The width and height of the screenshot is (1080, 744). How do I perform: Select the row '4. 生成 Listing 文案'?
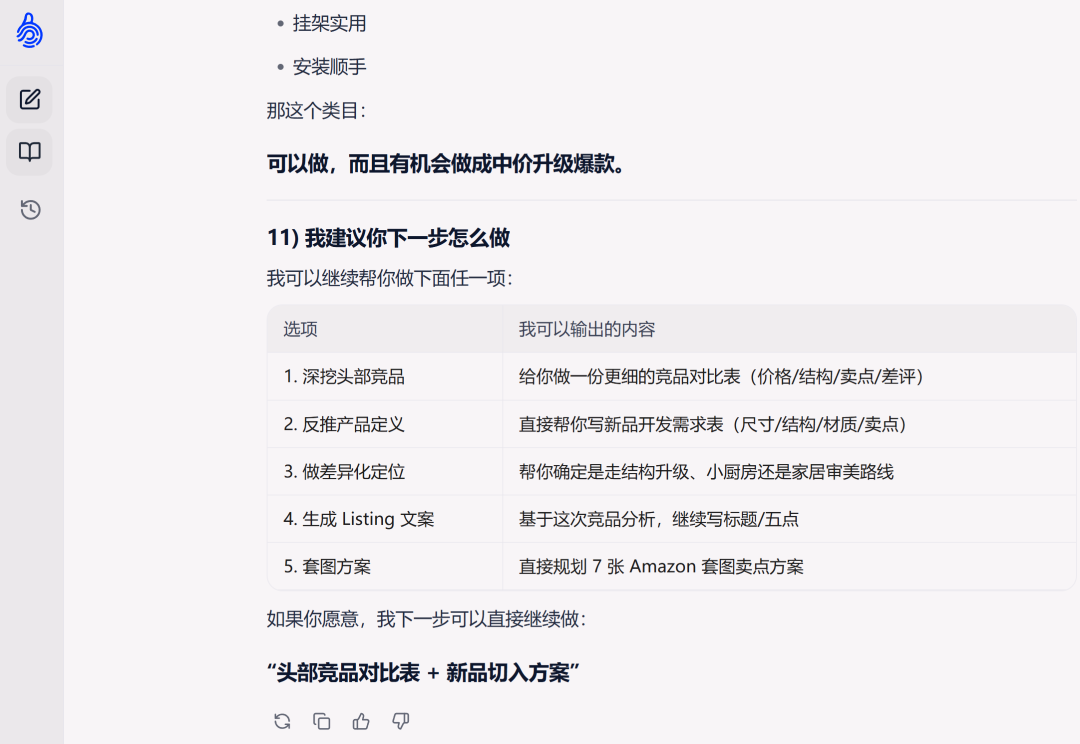[672, 519]
